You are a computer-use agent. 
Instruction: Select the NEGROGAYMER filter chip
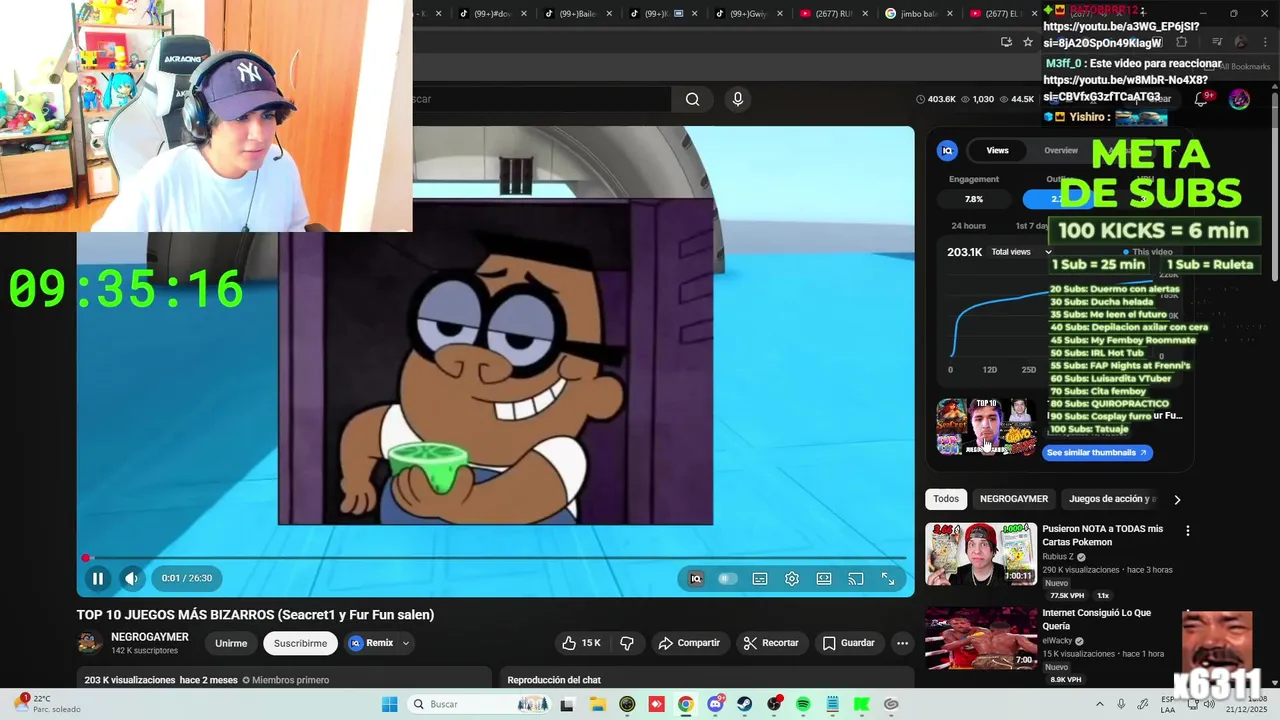pyautogui.click(x=1014, y=499)
